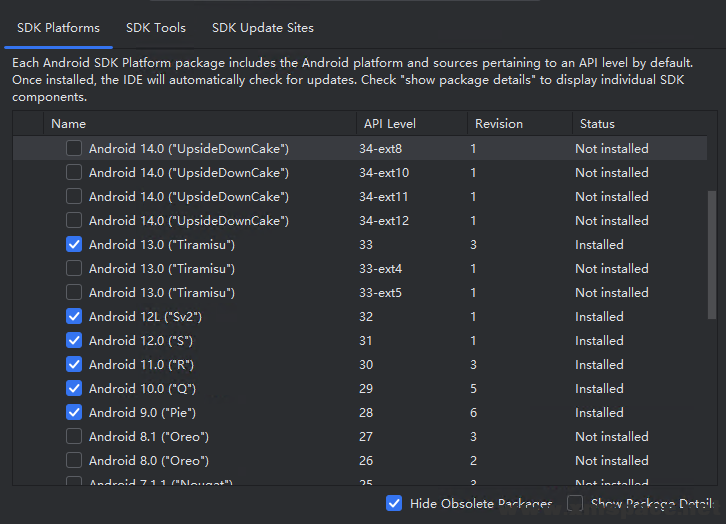This screenshot has height=524, width=726.
Task: Click API level 32 cell
Action: tap(366, 317)
